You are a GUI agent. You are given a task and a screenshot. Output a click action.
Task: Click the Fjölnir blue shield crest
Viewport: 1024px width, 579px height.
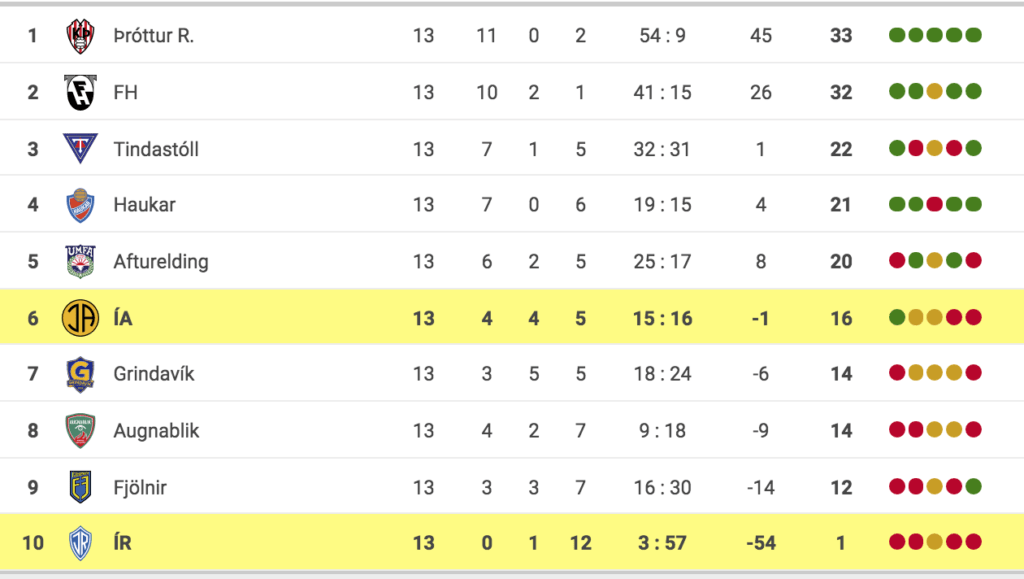[x=80, y=487]
